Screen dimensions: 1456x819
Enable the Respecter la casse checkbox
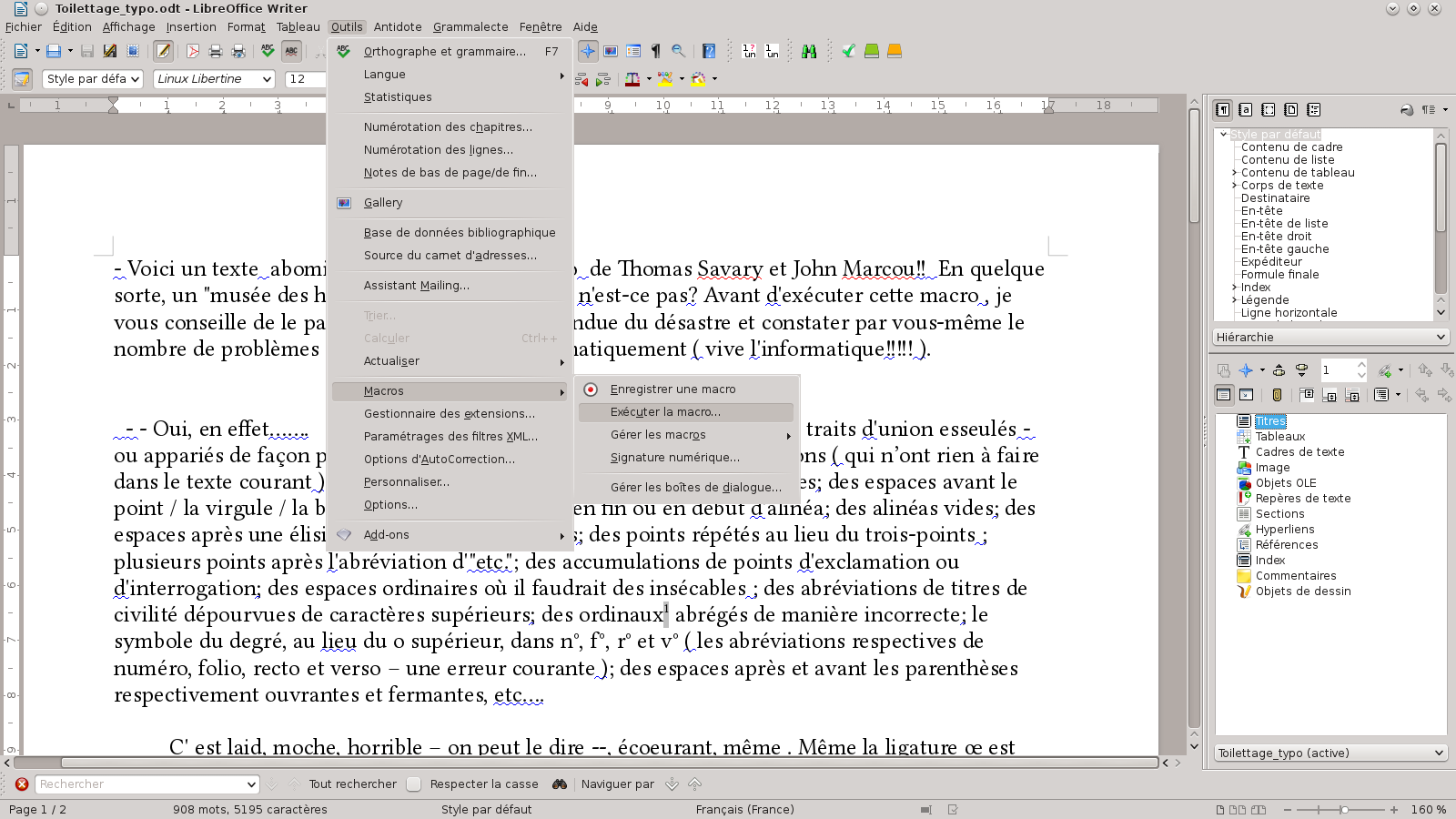tap(414, 784)
